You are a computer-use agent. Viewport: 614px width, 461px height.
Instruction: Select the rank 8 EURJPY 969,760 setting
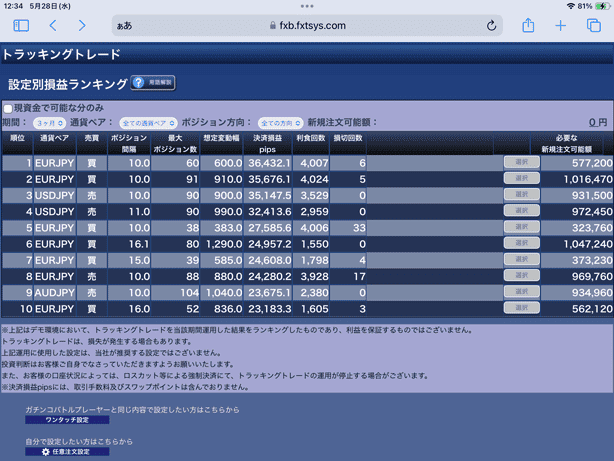click(x=522, y=275)
